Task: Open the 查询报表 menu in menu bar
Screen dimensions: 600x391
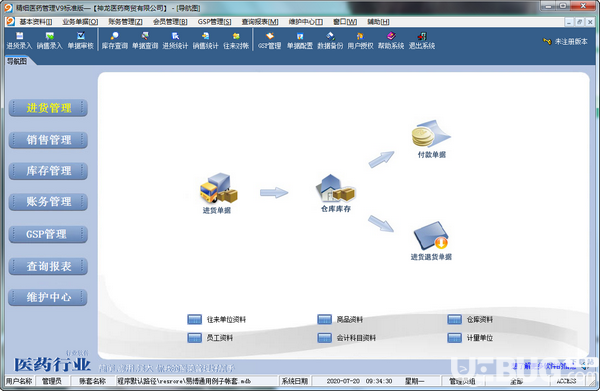Action: click(260, 22)
